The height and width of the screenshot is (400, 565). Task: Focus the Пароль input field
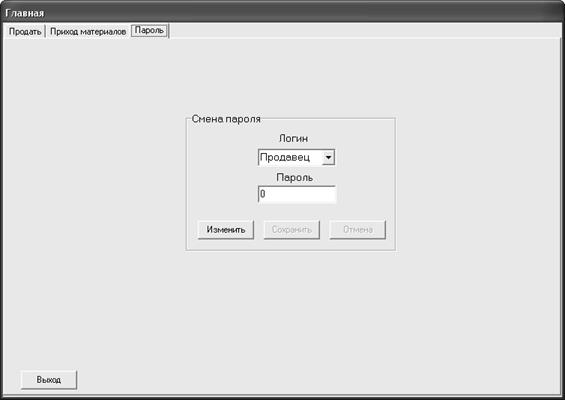[297, 194]
